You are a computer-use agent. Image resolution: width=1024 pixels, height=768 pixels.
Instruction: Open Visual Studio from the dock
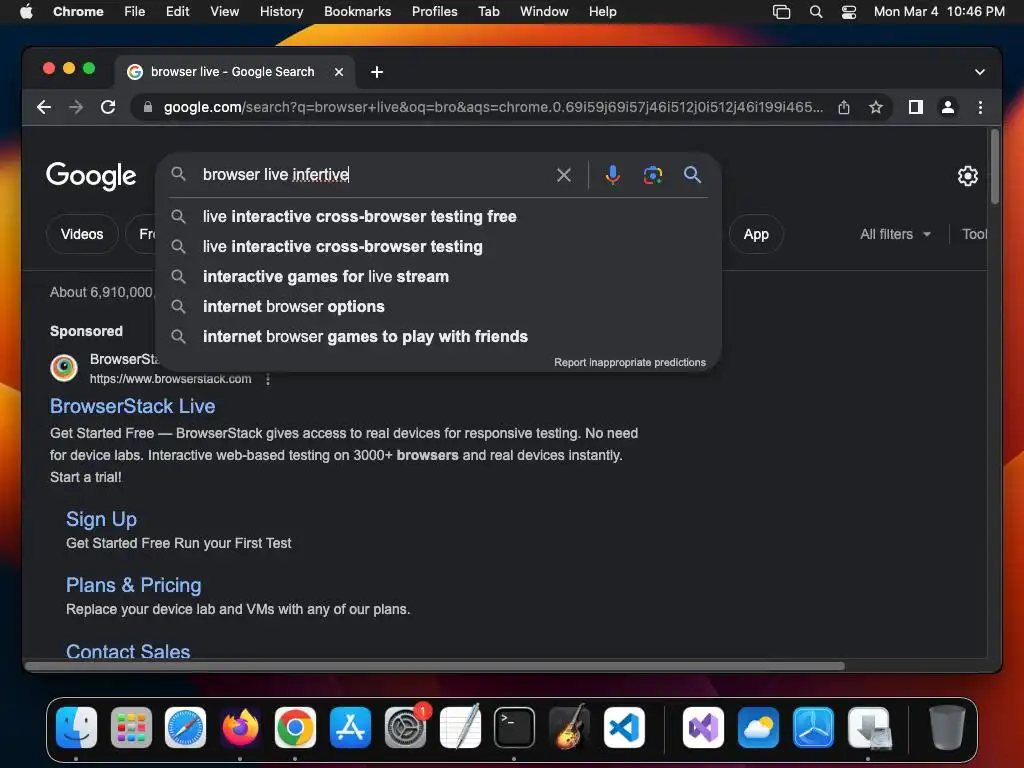pos(703,727)
